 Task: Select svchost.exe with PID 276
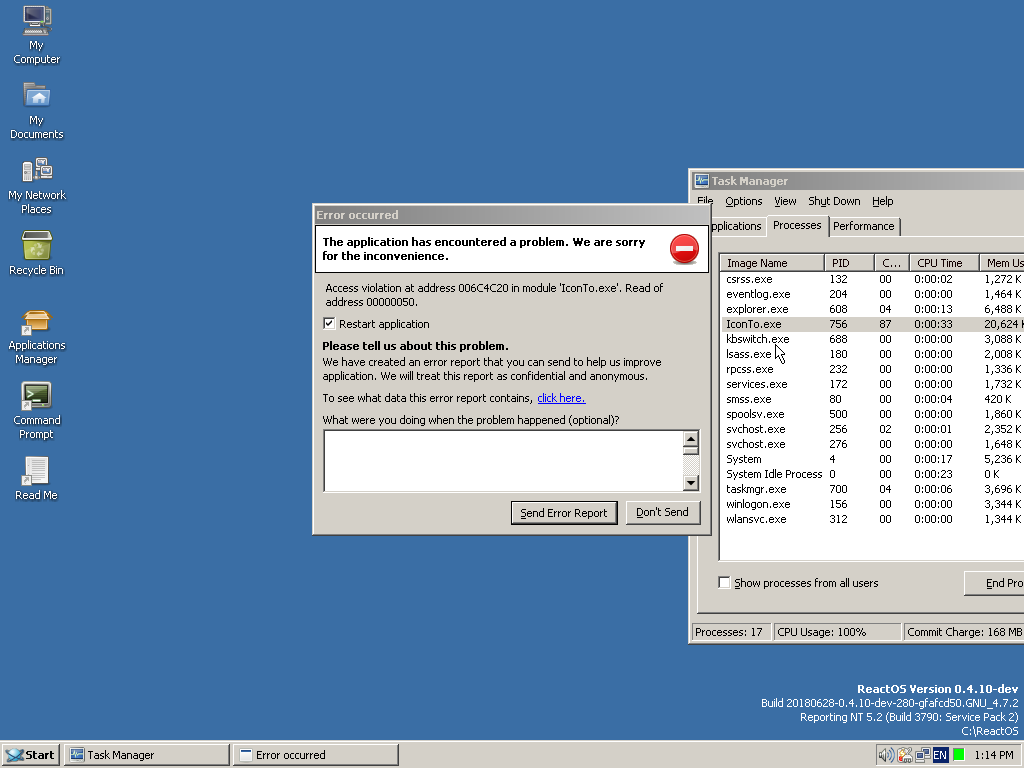click(872, 444)
